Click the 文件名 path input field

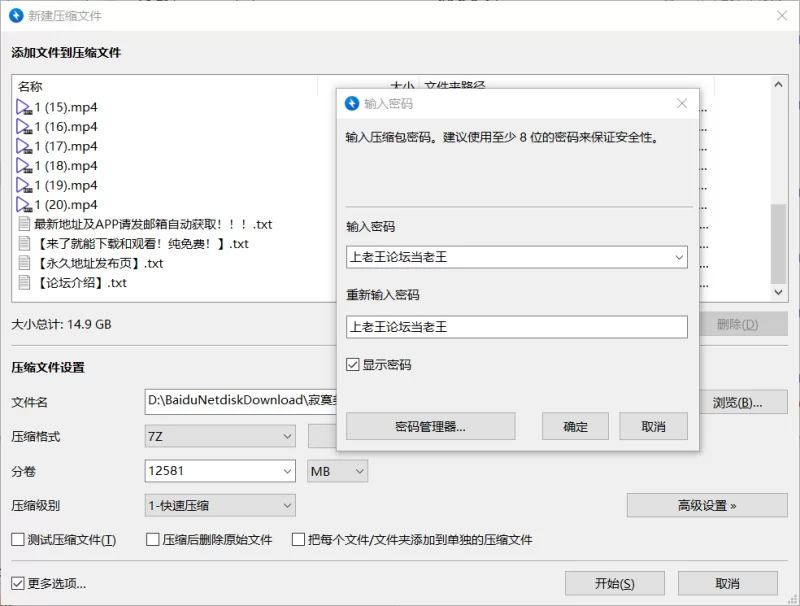(x=241, y=401)
